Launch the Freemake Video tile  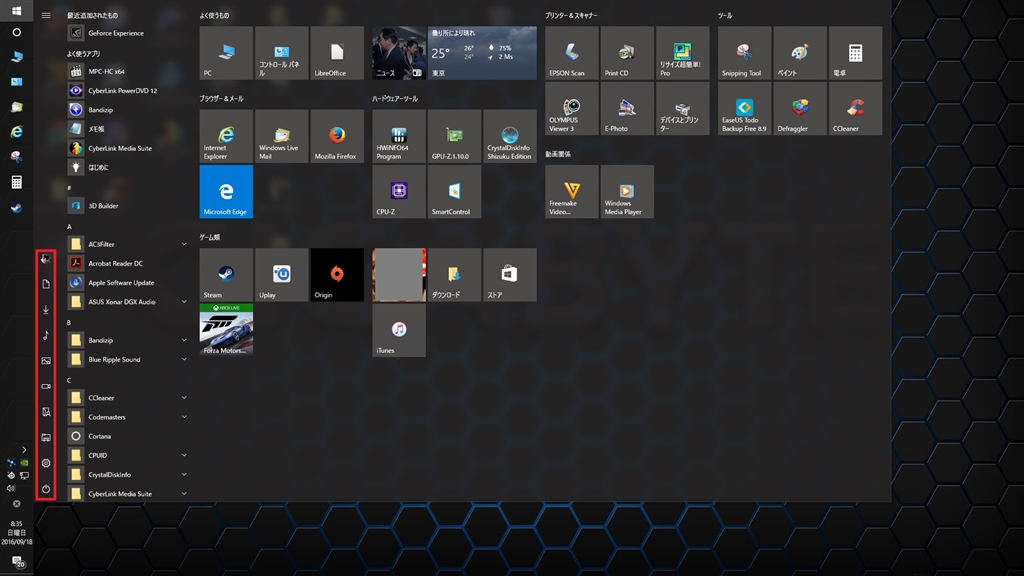[571, 191]
